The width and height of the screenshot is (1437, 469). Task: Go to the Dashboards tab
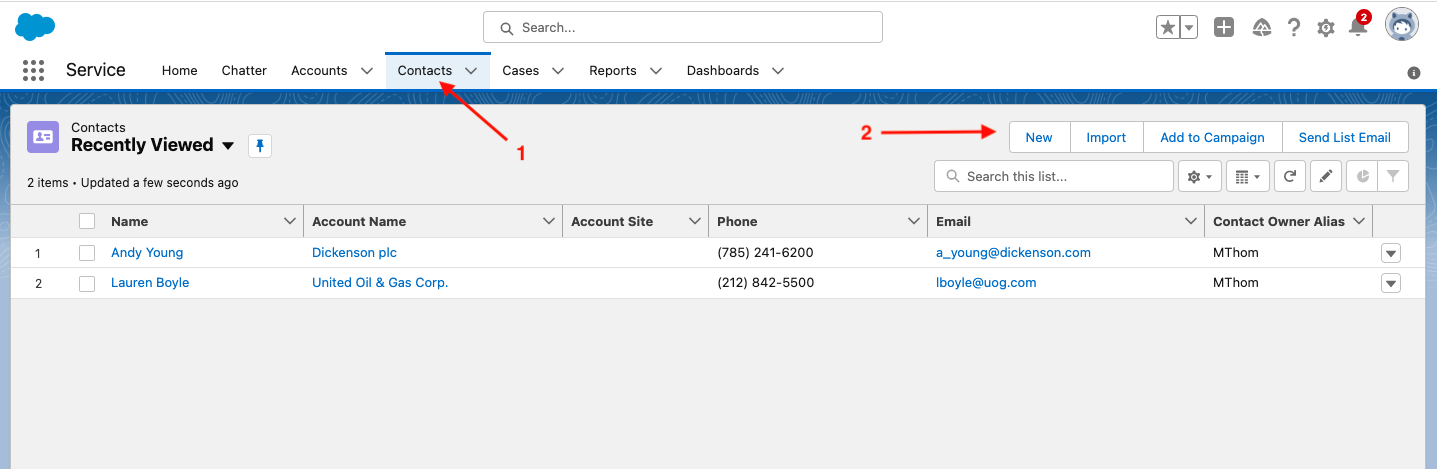pyautogui.click(x=723, y=71)
